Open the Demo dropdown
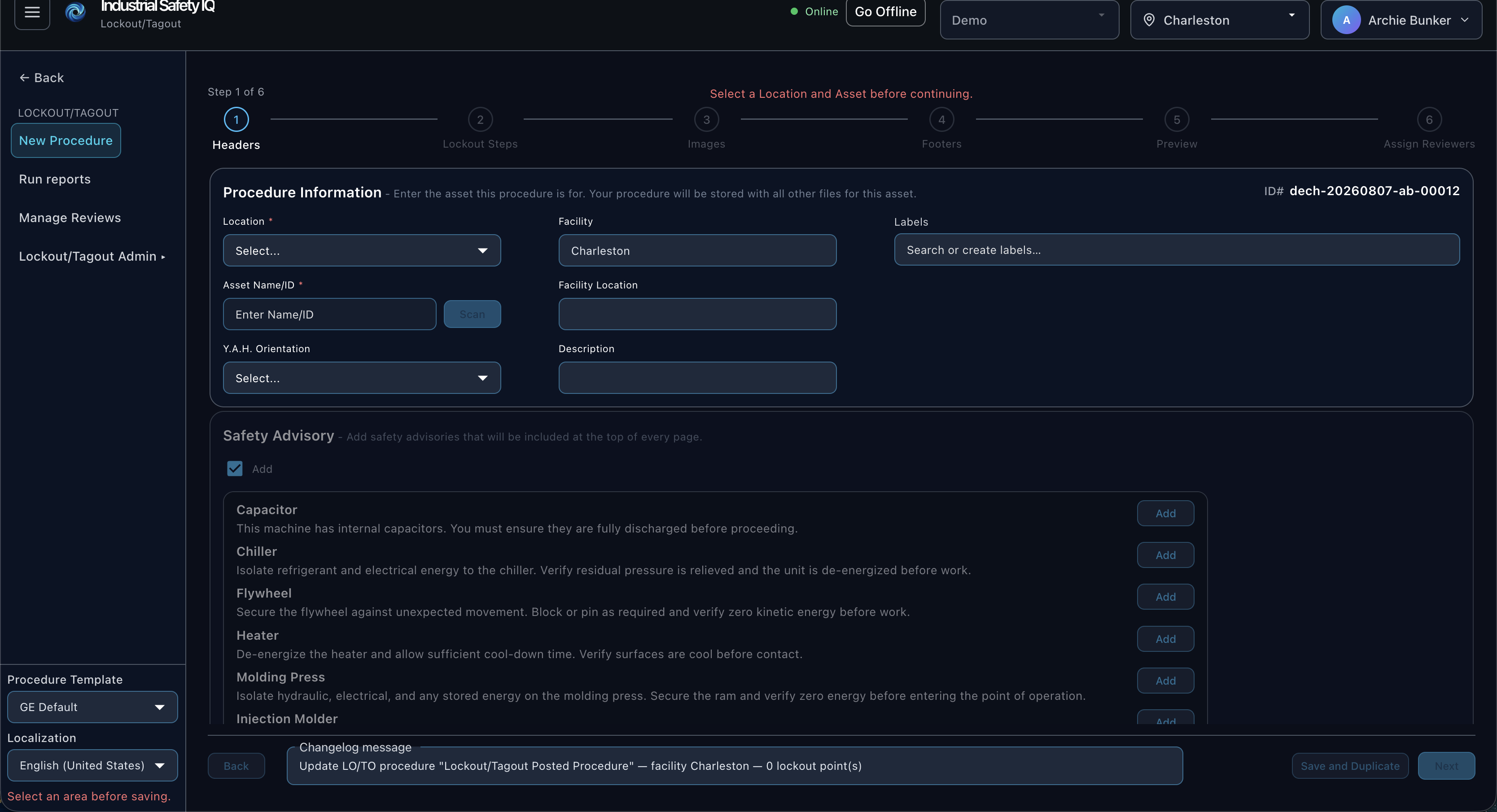The image size is (1497, 812). pos(1029,20)
